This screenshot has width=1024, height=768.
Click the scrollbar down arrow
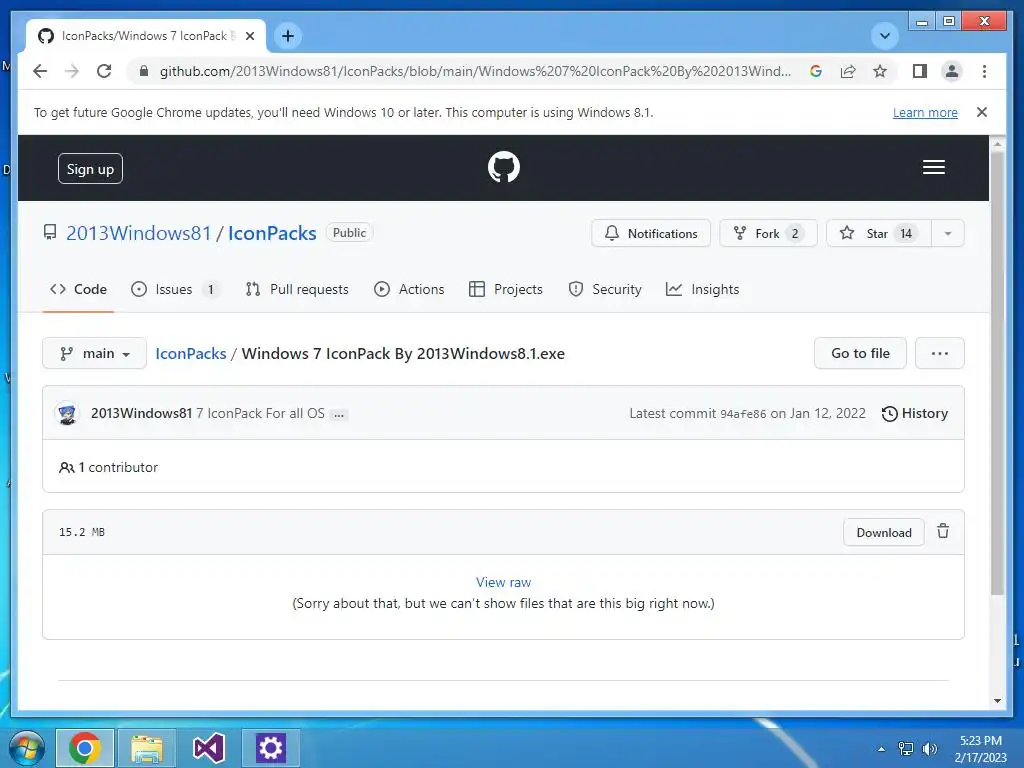[x=997, y=701]
